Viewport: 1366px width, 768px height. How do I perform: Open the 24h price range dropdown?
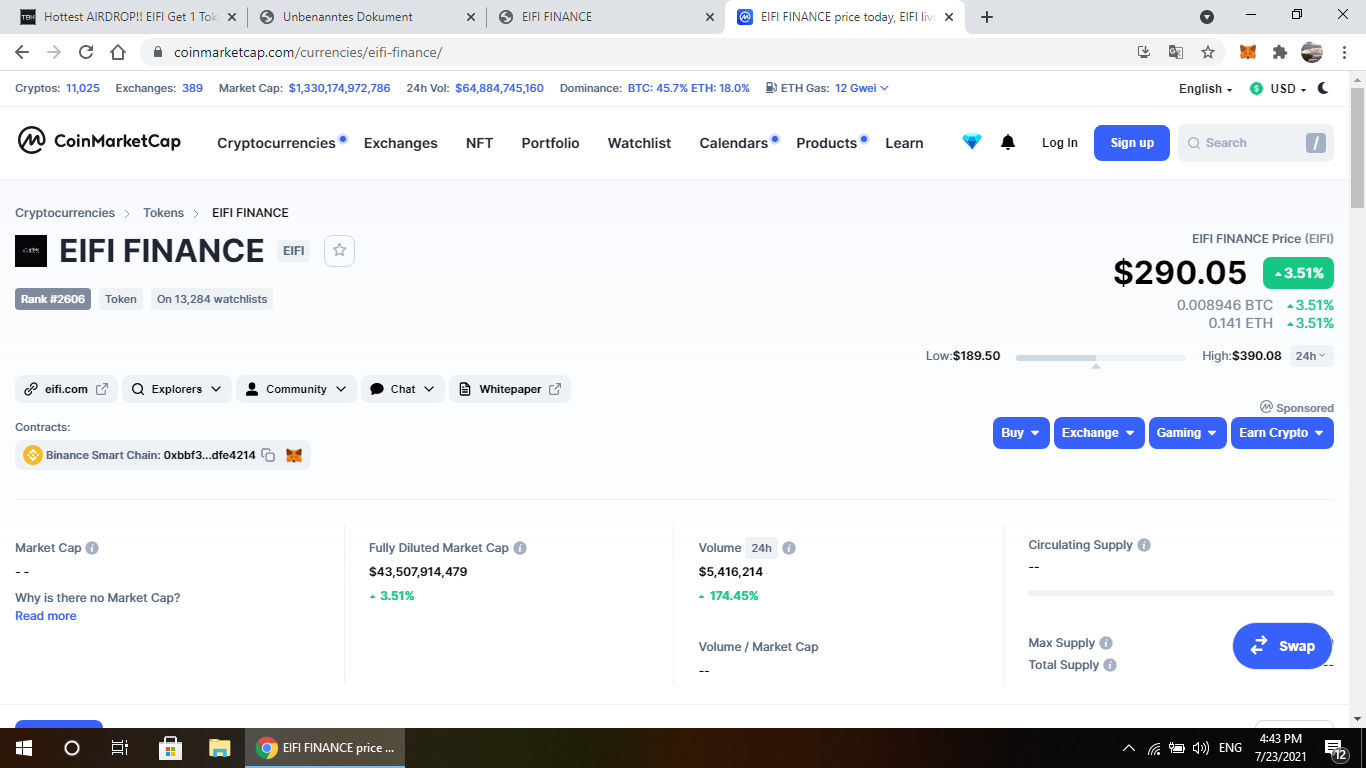tap(1311, 356)
